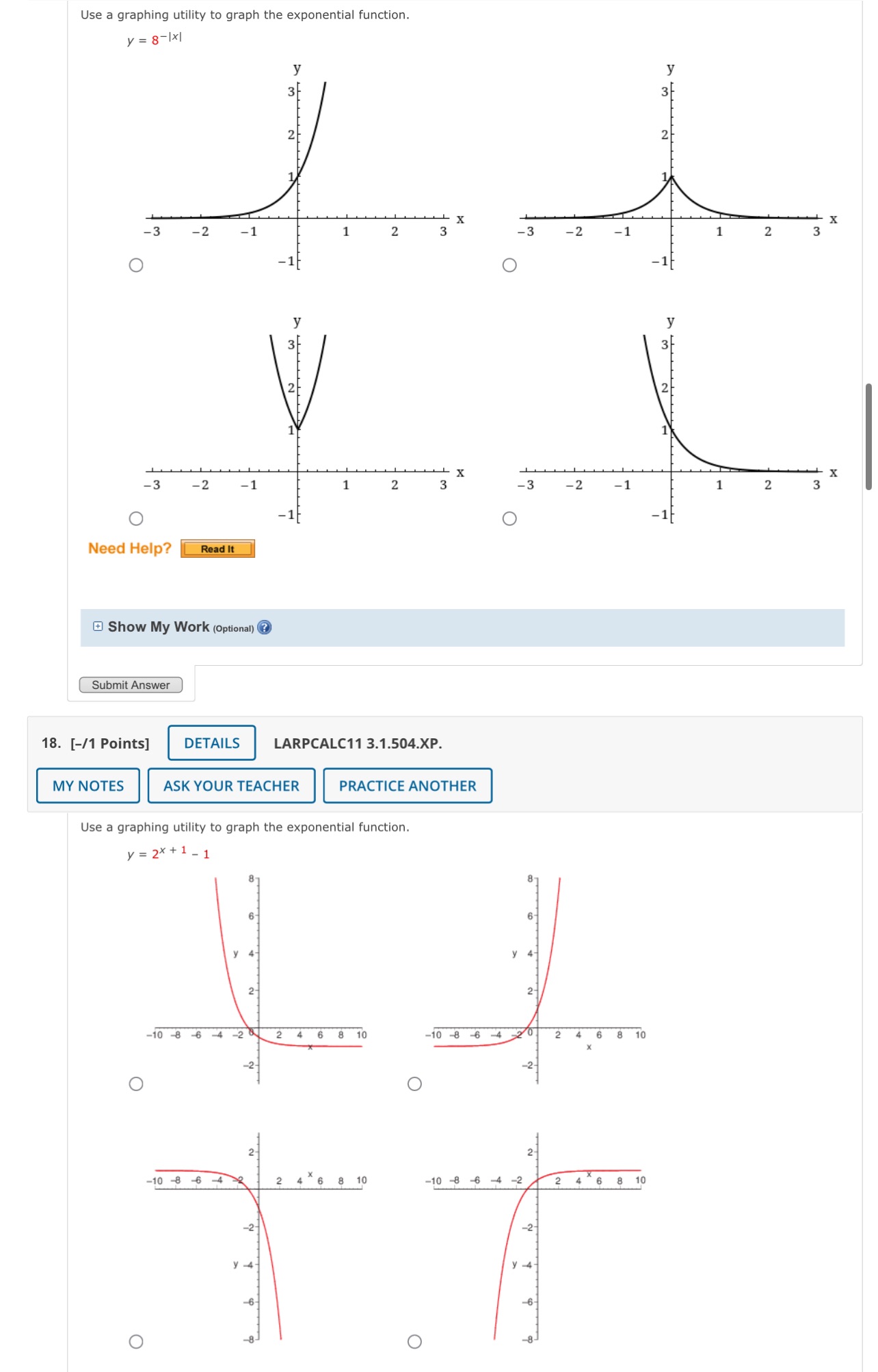Select radio for rising exponential curve graph
Image resolution: width=878 pixels, height=1372 pixels.
coord(137,265)
